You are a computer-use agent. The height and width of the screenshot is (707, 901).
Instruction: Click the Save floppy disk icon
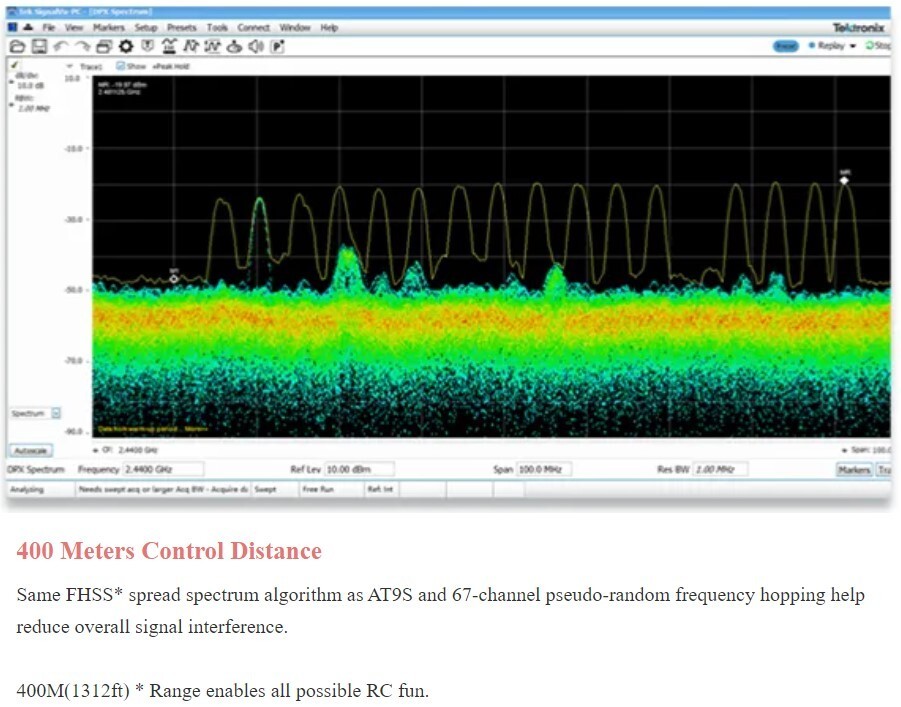click(x=39, y=46)
